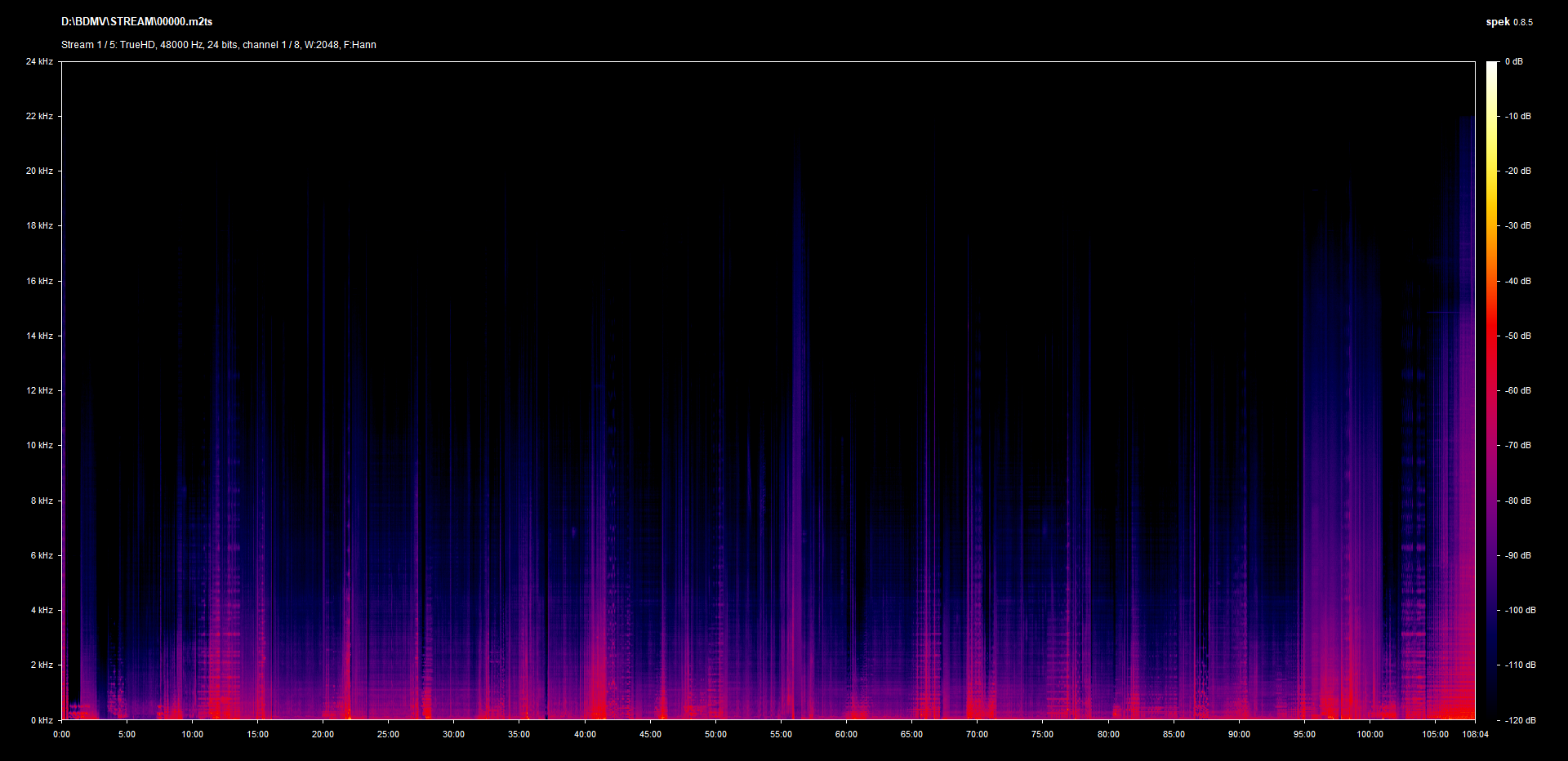
Task: Click the 25:00 time axis marker
Action: (388, 734)
